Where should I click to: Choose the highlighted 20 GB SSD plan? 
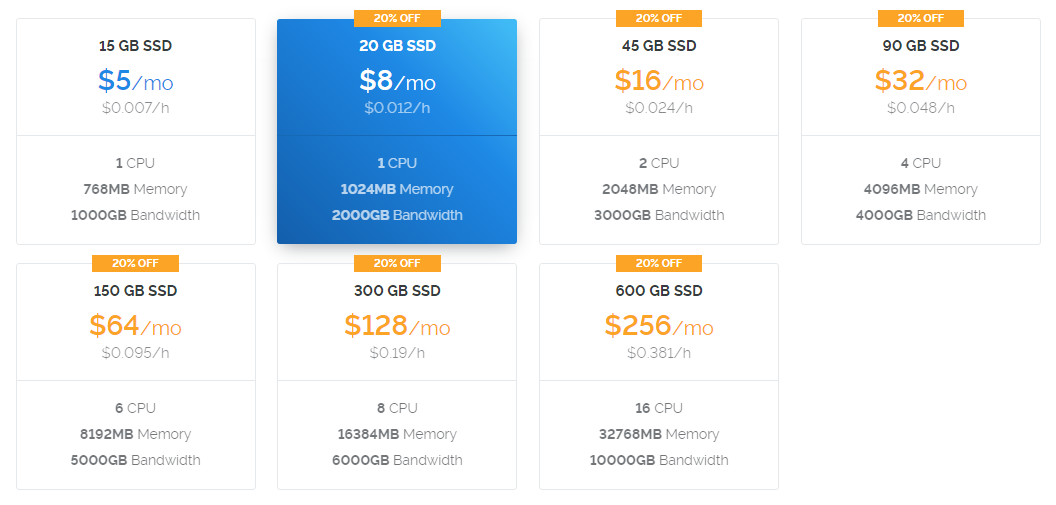[x=397, y=131]
